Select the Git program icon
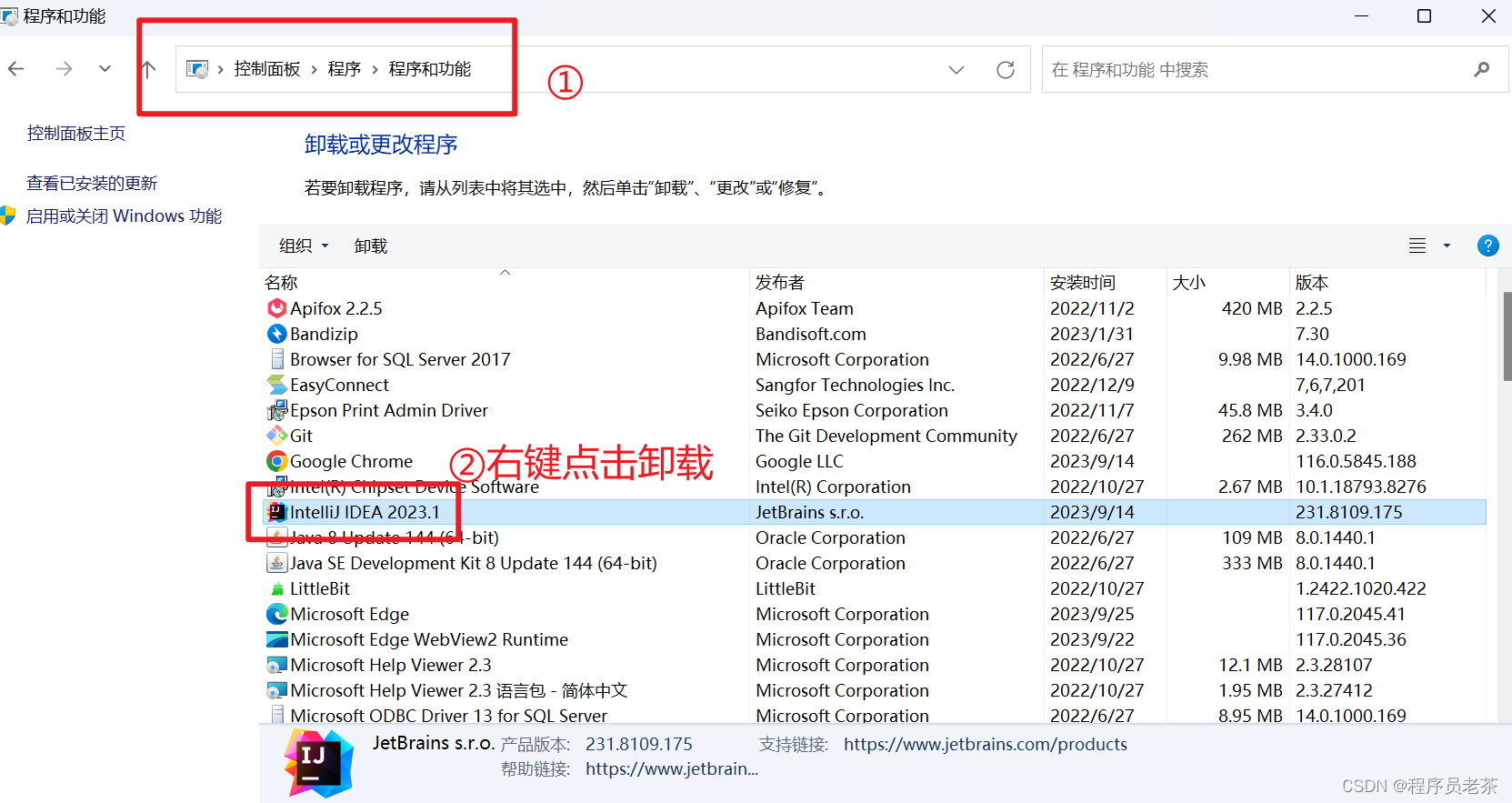 click(277, 436)
